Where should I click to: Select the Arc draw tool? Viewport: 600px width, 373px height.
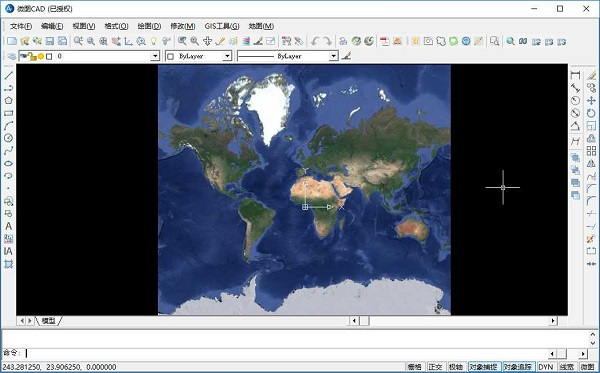tap(8, 125)
